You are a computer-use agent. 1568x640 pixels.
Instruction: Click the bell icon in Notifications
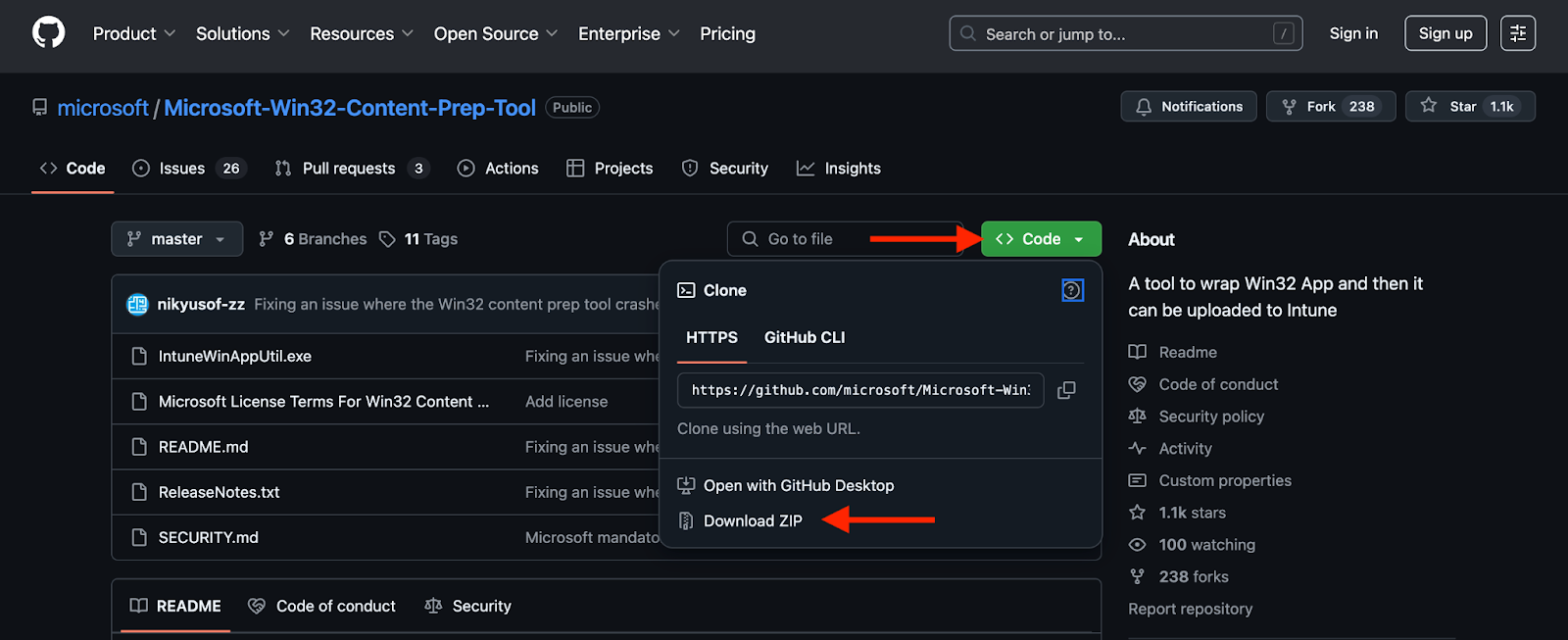click(1143, 107)
